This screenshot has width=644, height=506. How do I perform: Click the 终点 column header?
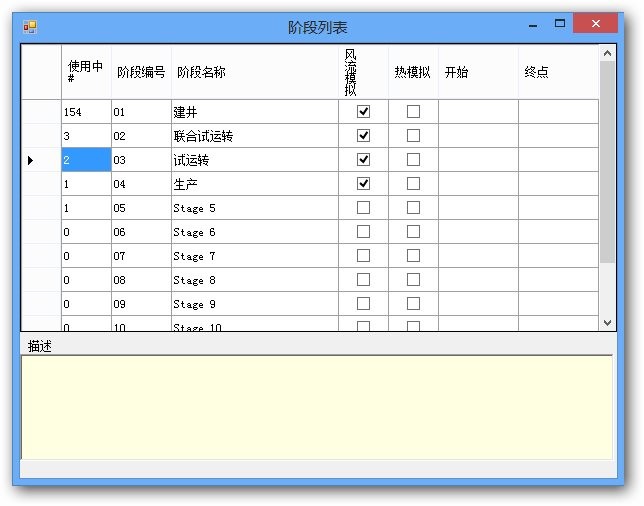point(559,72)
